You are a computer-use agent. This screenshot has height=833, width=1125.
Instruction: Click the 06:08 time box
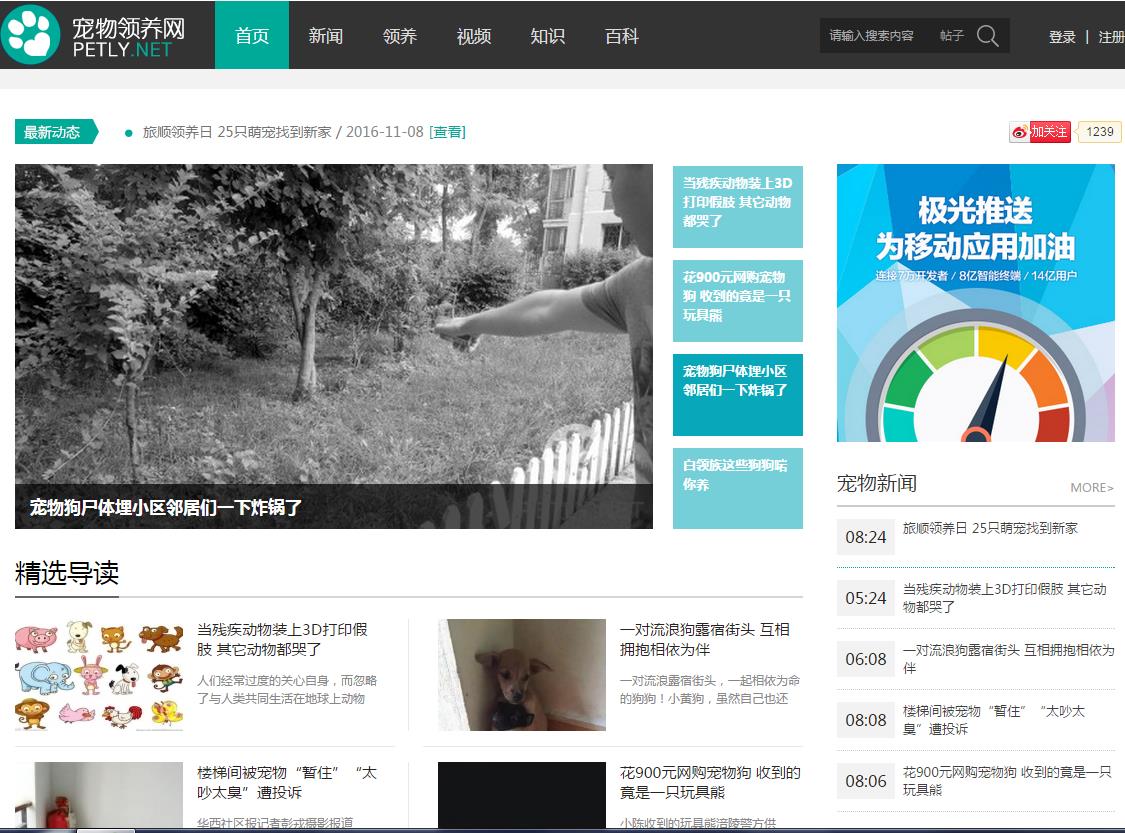click(x=866, y=659)
